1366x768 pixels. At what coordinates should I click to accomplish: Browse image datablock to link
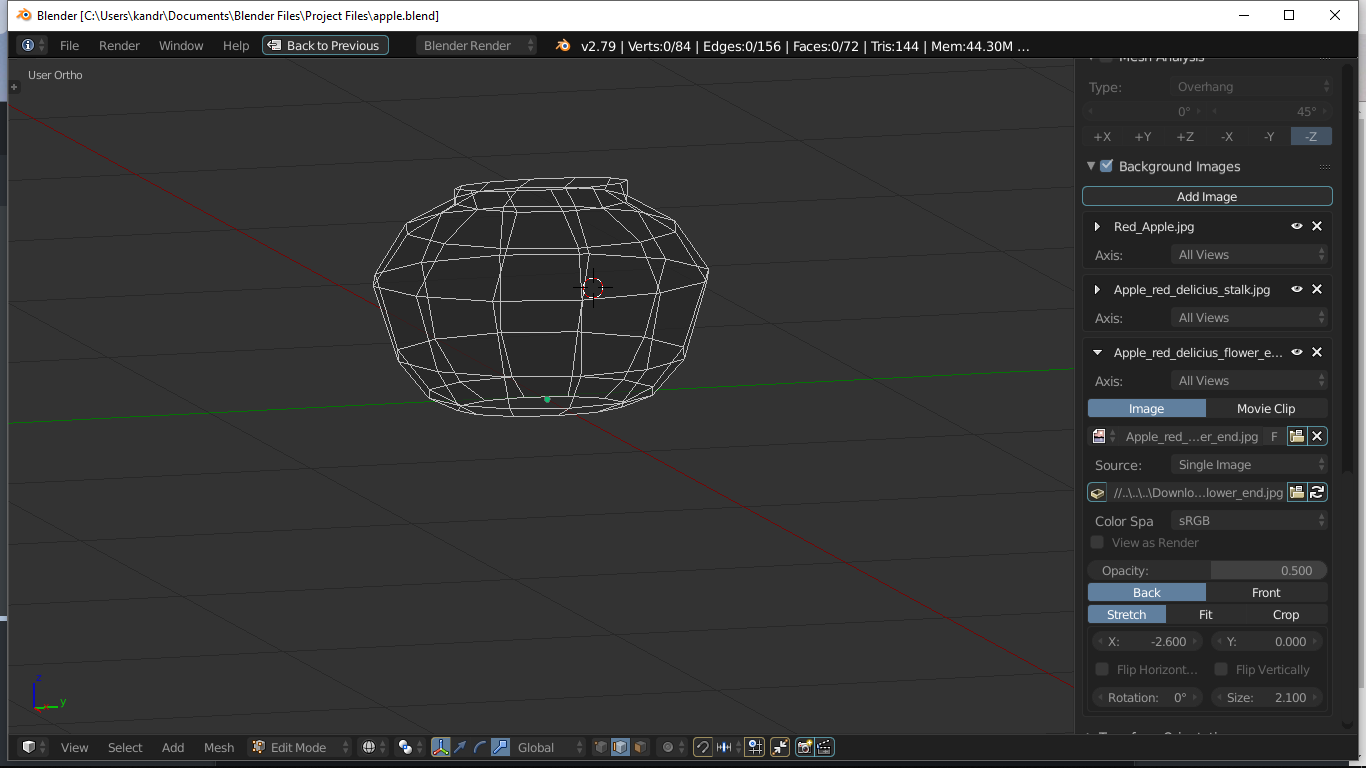(x=1103, y=436)
